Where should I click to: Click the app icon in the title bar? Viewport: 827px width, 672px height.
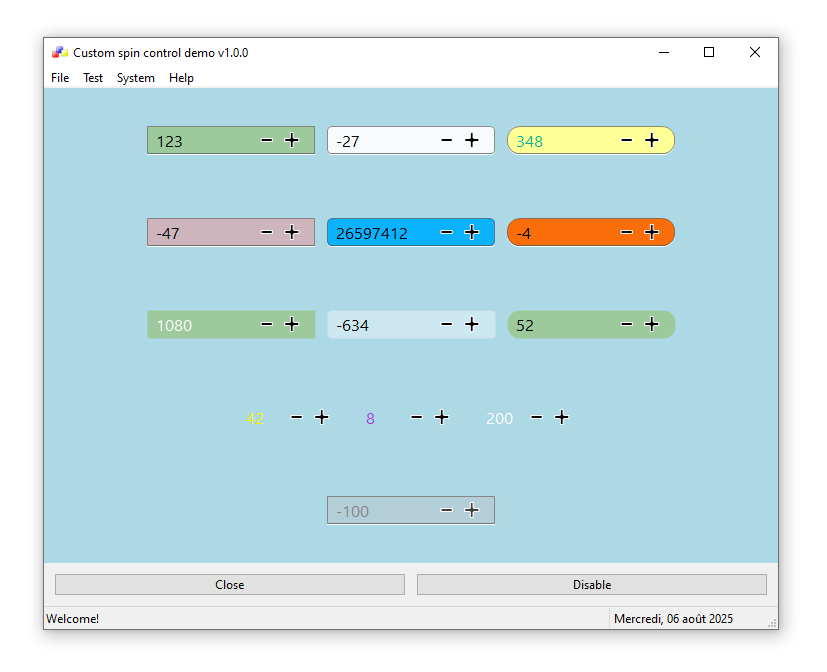[60, 53]
